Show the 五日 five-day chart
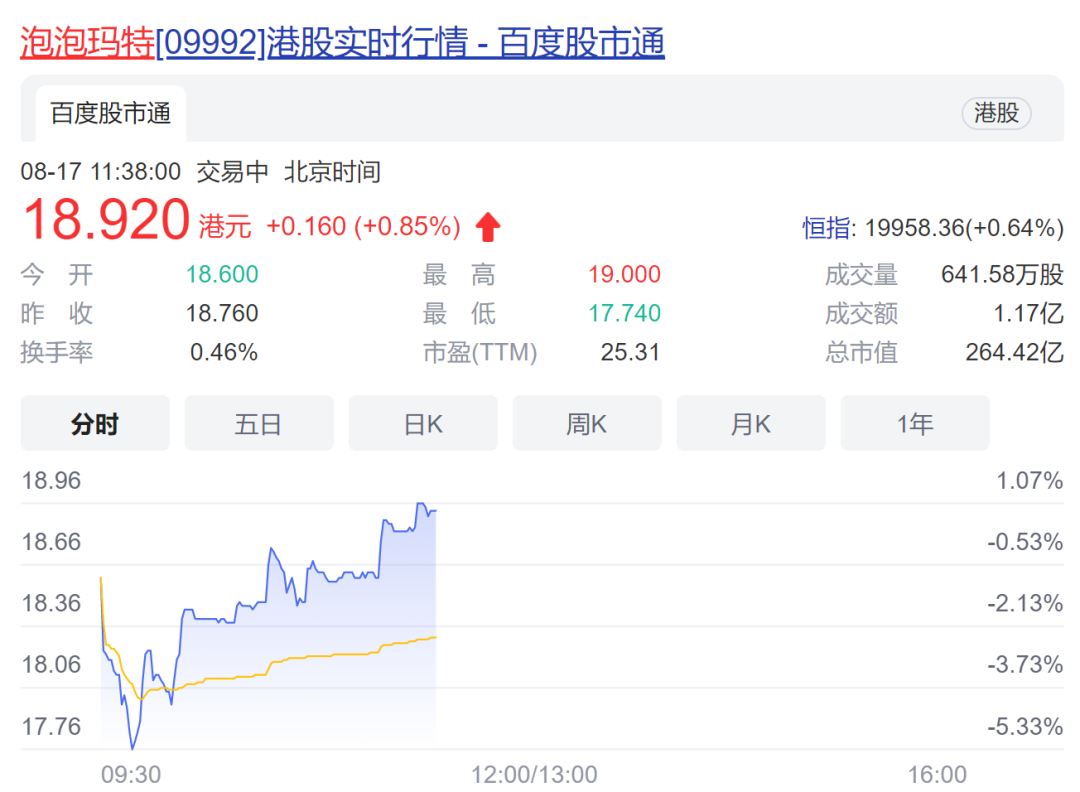The height and width of the screenshot is (792, 1080). pos(259,424)
